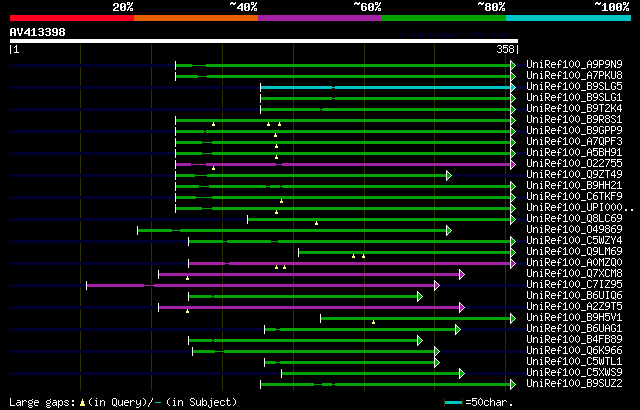The image size is (640, 410).
Task: Click the arrowhead ending the Q9ZT49 alignment
Action: click(449, 175)
